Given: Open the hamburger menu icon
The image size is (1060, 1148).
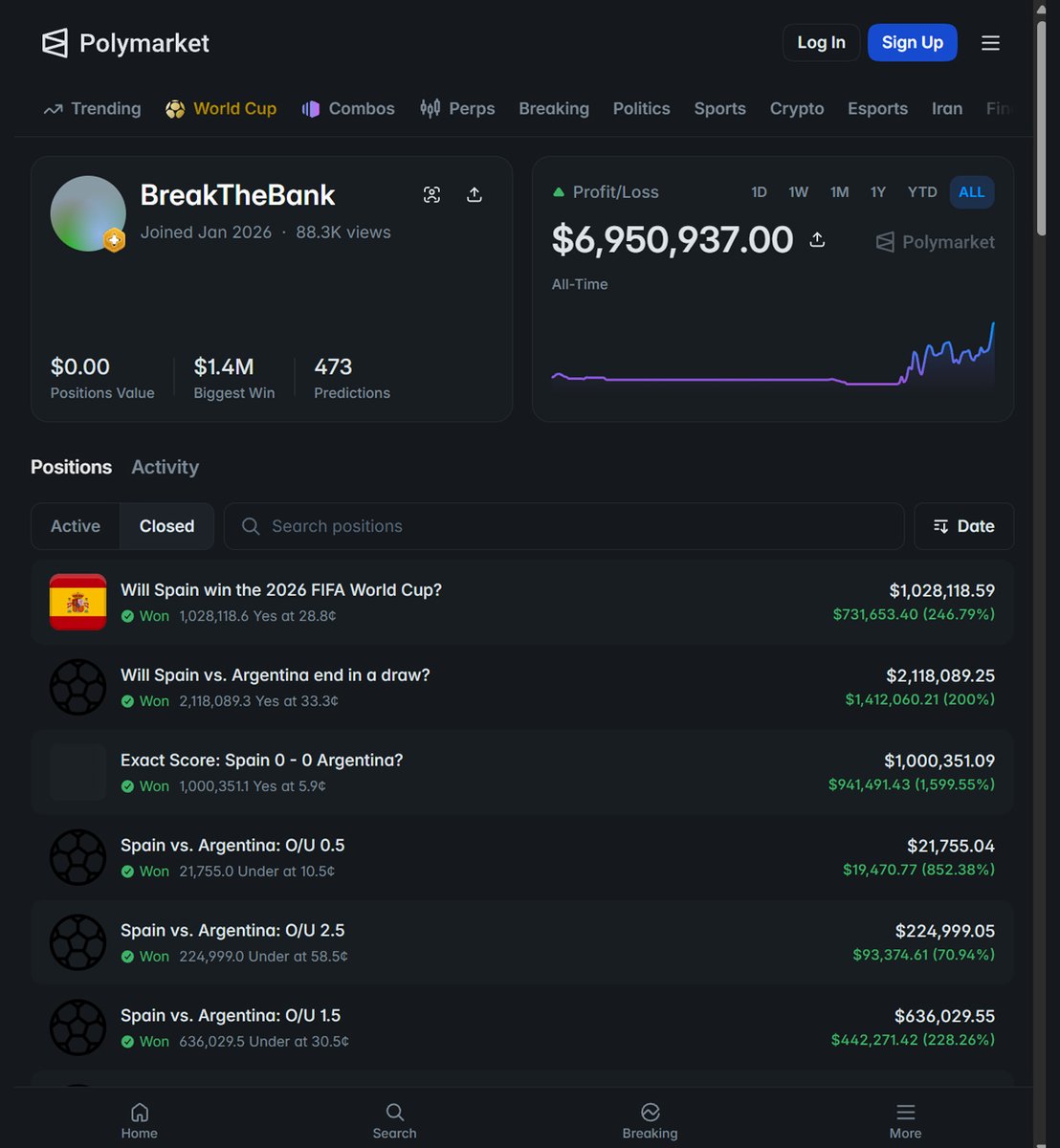Looking at the screenshot, I should pos(990,43).
